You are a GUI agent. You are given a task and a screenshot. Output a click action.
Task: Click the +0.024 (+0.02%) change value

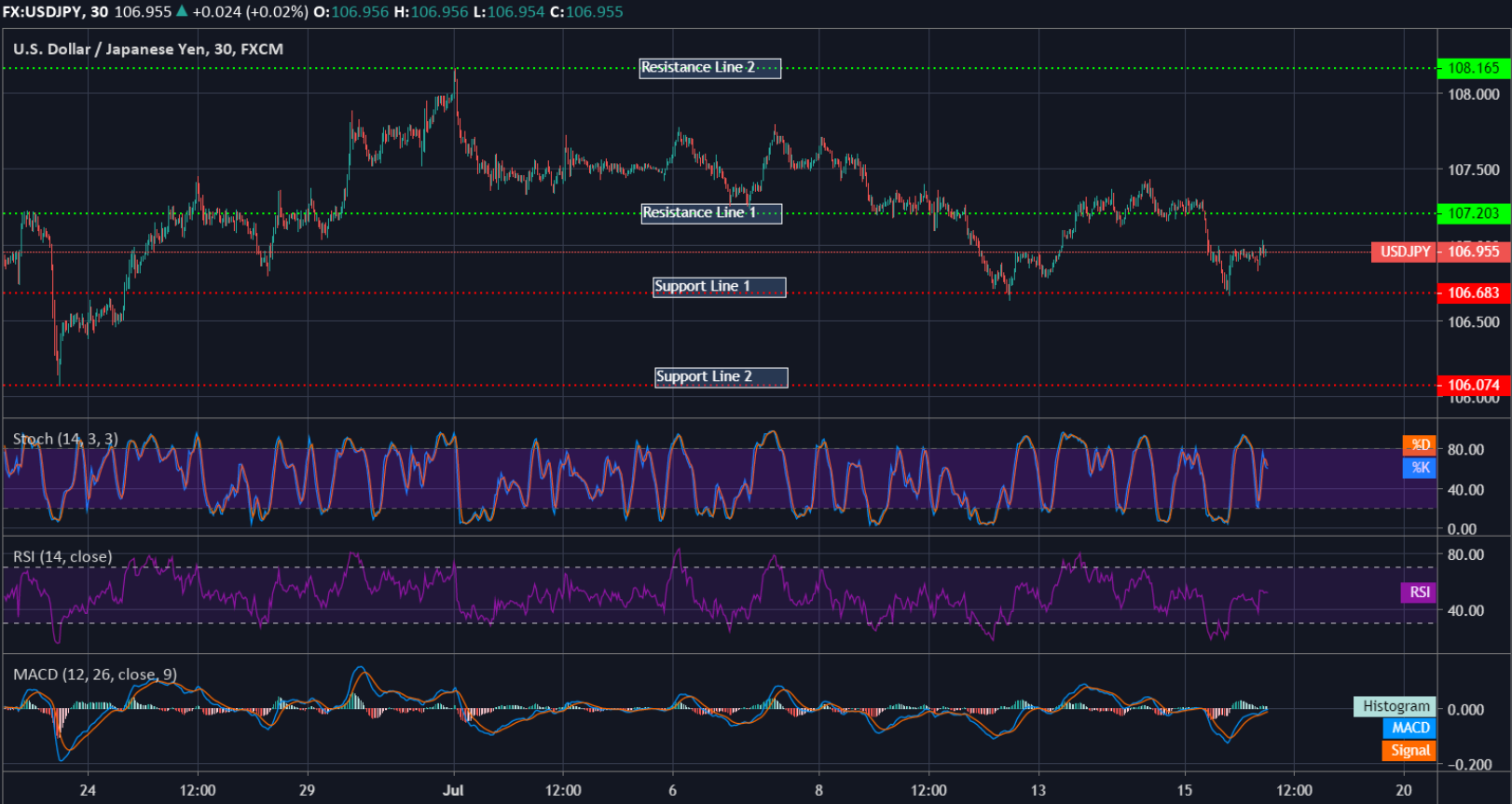[x=250, y=12]
